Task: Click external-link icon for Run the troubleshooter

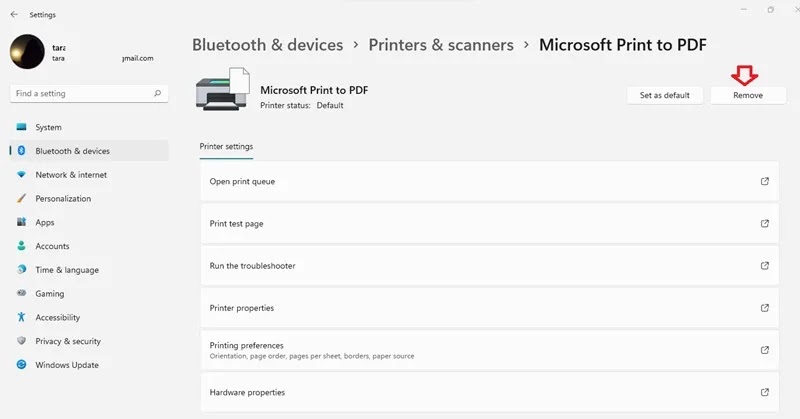Action: pyautogui.click(x=764, y=266)
